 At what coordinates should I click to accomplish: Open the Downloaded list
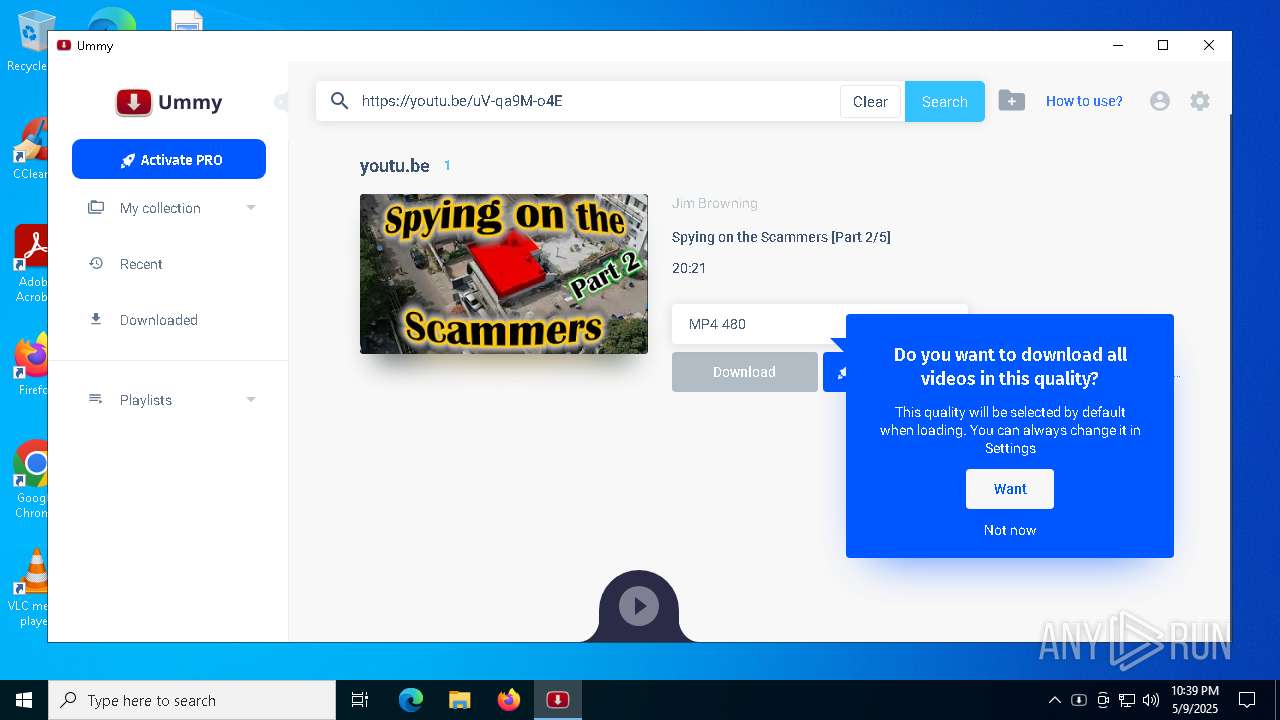click(x=159, y=320)
